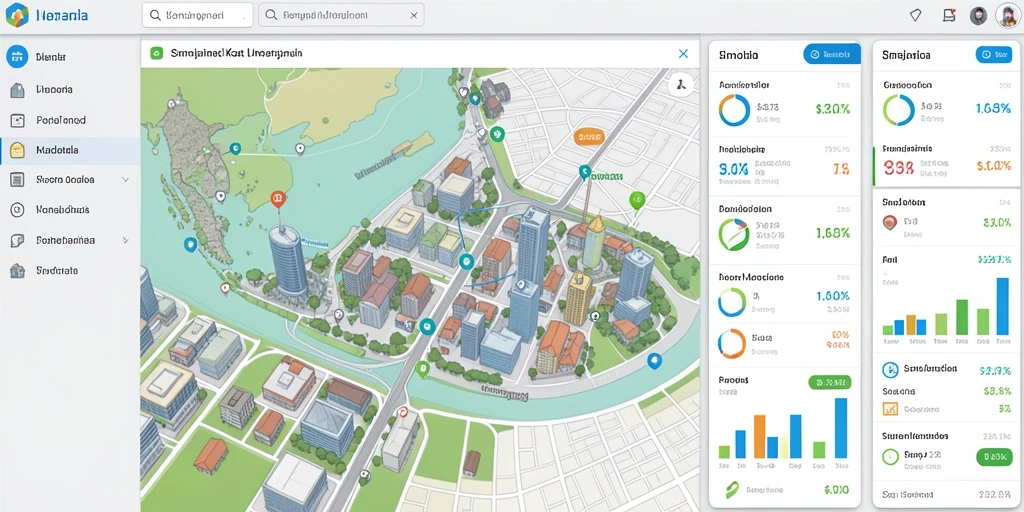This screenshot has height=512, width=1024.
Task: Select the radio circle beside the green 0.00% button
Action: 890,456
